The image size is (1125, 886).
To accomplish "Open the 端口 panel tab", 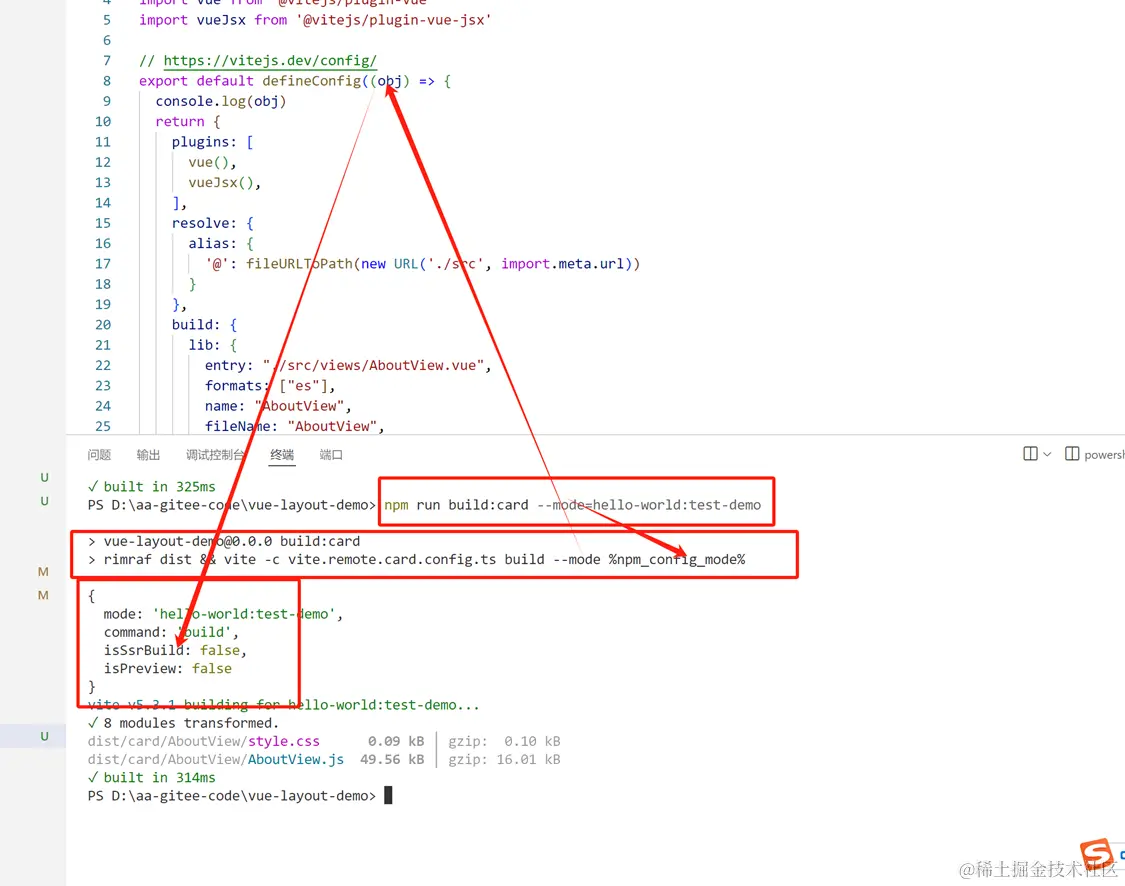I will click(x=331, y=455).
